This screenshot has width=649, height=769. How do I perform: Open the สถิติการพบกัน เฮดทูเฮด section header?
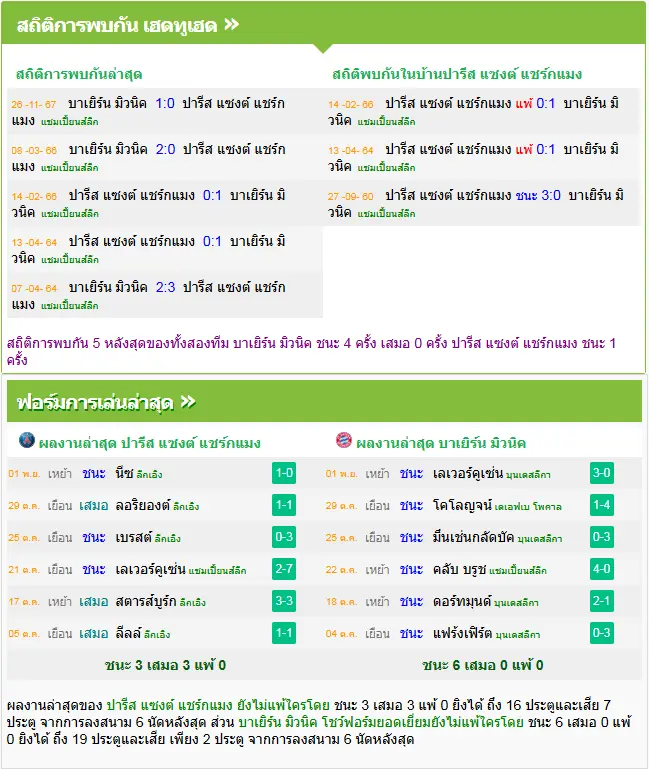[323, 24]
